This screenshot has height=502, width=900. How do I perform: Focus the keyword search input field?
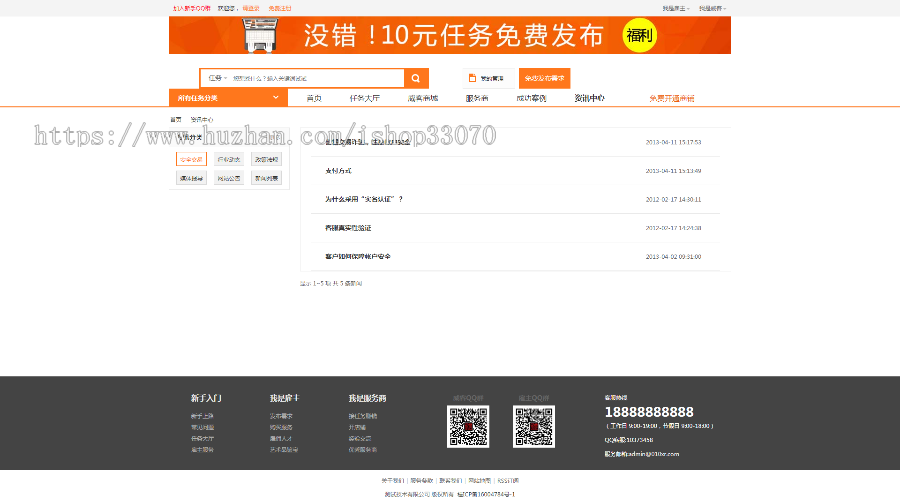pos(317,78)
